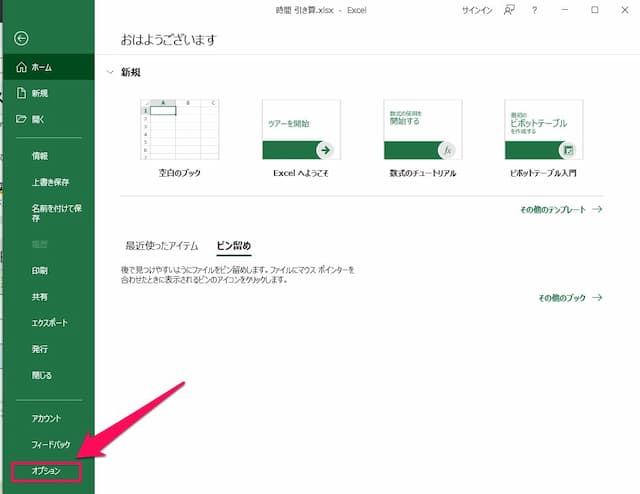The height and width of the screenshot is (494, 640).
Task: Click the arrow icon on the tour template
Action: point(325,150)
